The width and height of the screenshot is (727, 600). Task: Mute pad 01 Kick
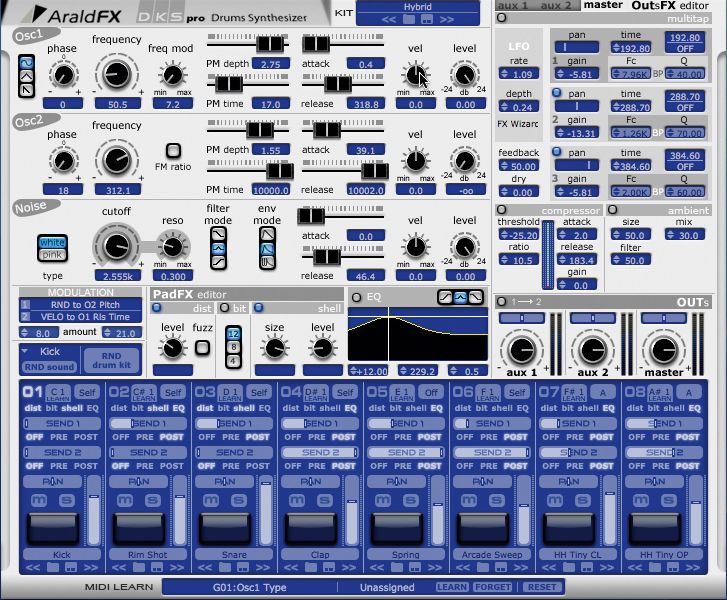[x=39, y=500]
